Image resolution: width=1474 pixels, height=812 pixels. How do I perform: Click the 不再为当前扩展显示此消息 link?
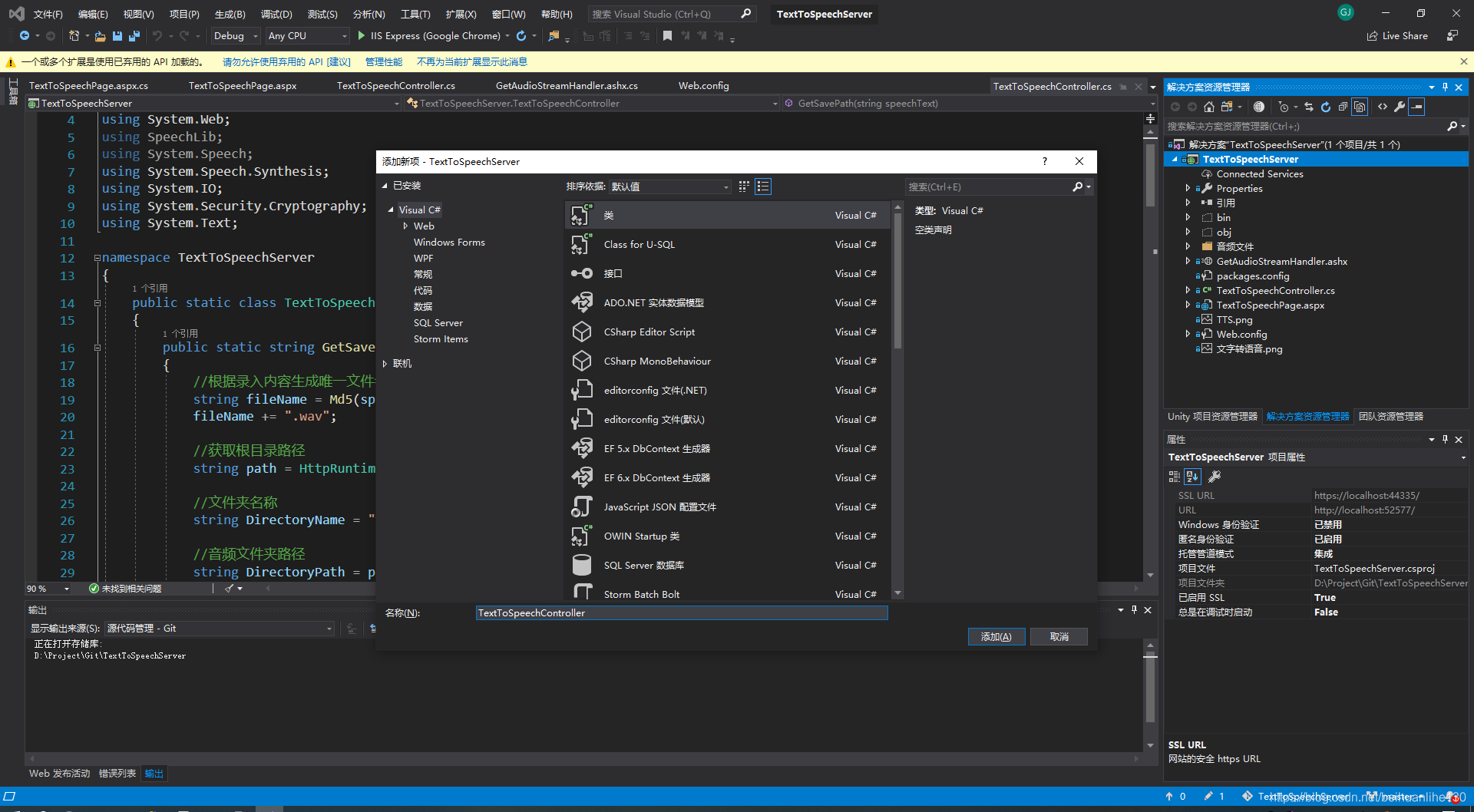tap(471, 61)
